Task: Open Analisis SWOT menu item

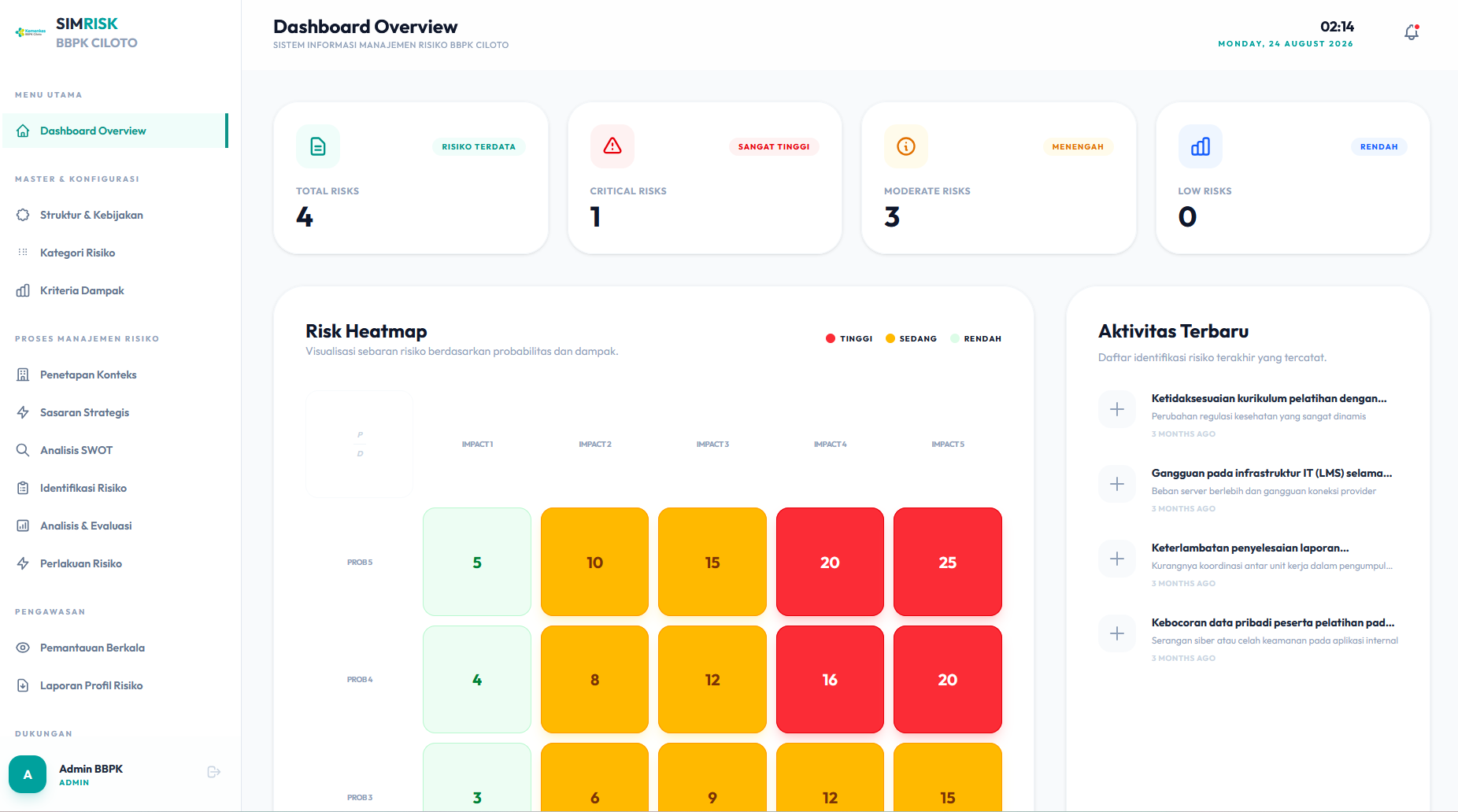Action: (116, 450)
